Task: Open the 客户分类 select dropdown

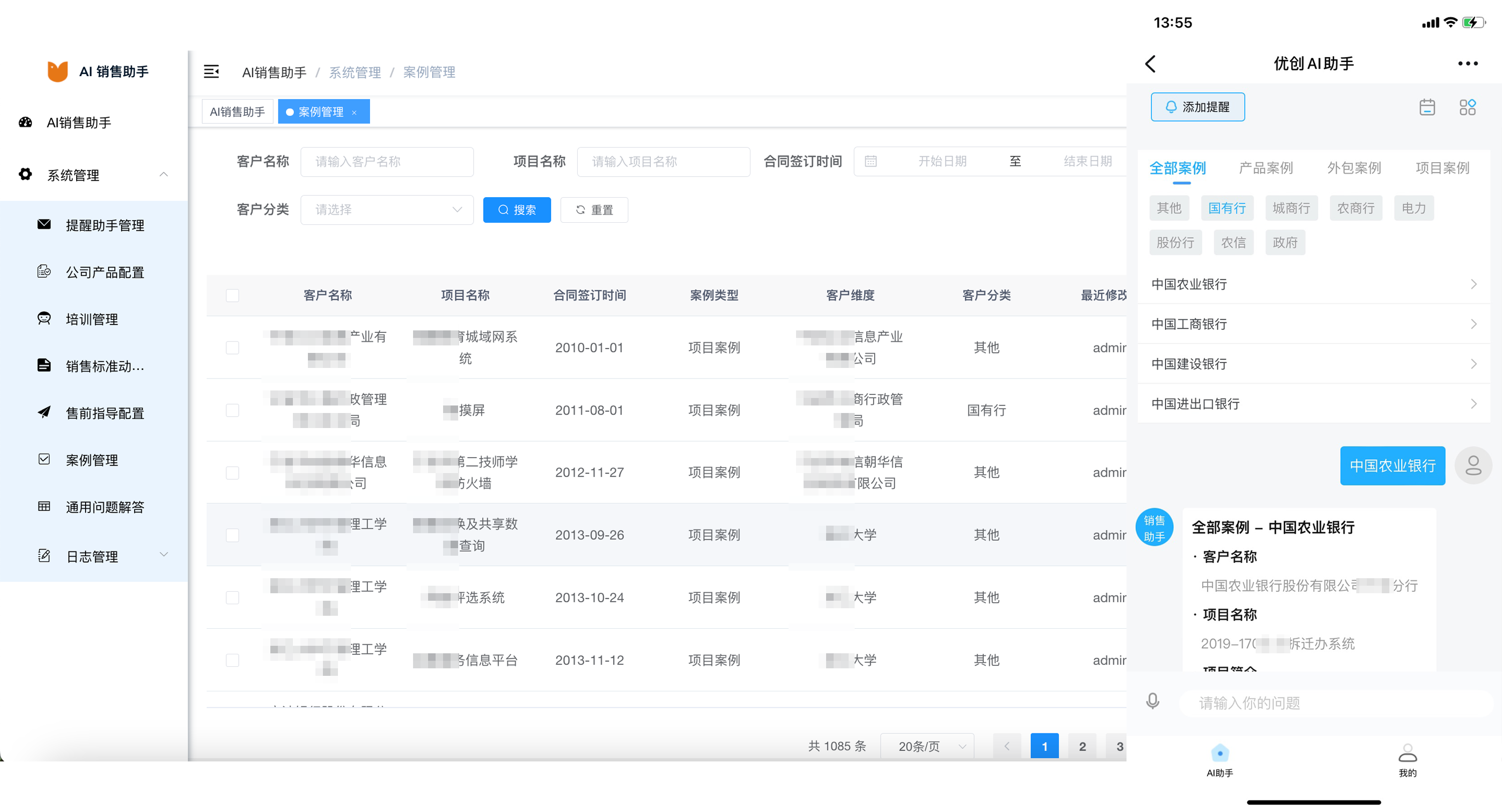Action: tap(387, 209)
